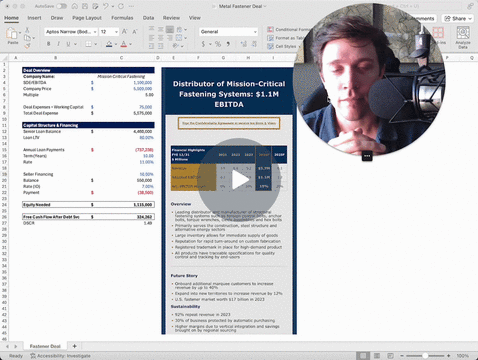The height and width of the screenshot is (360, 478).
Task: Click the Share button
Action: [x=458, y=18]
